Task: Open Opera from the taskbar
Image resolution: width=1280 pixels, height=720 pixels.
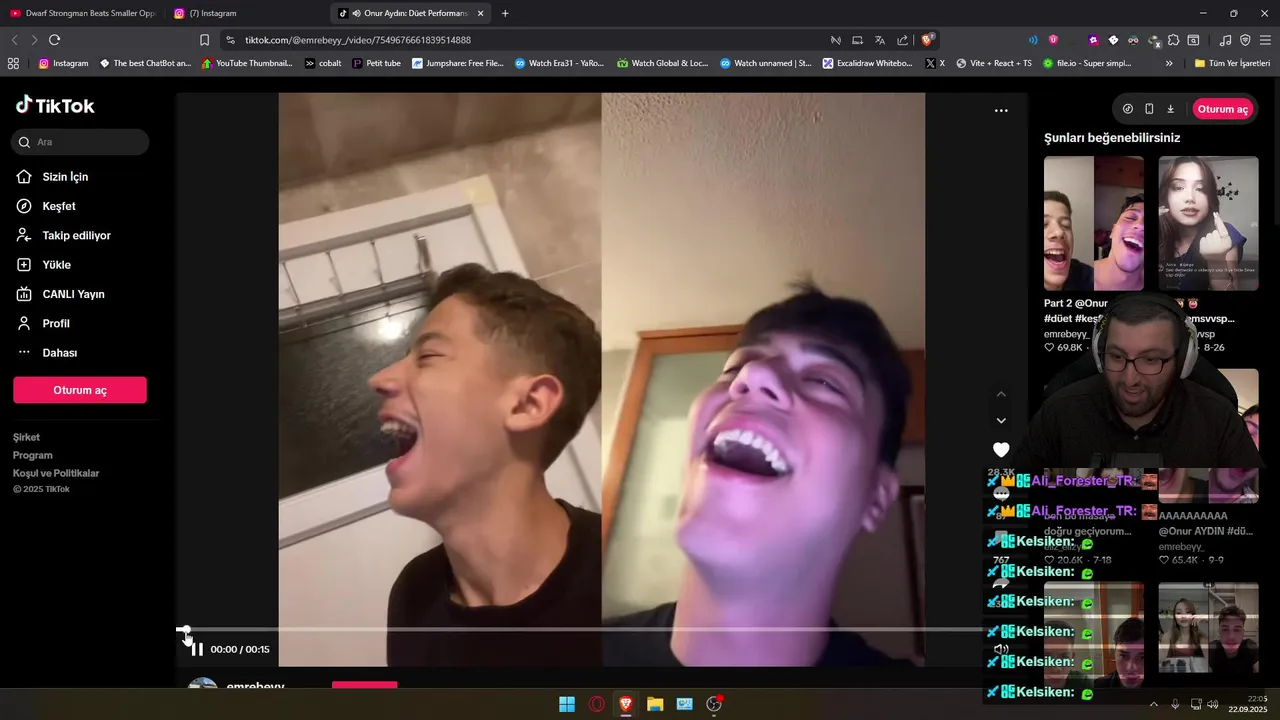Action: click(x=596, y=704)
